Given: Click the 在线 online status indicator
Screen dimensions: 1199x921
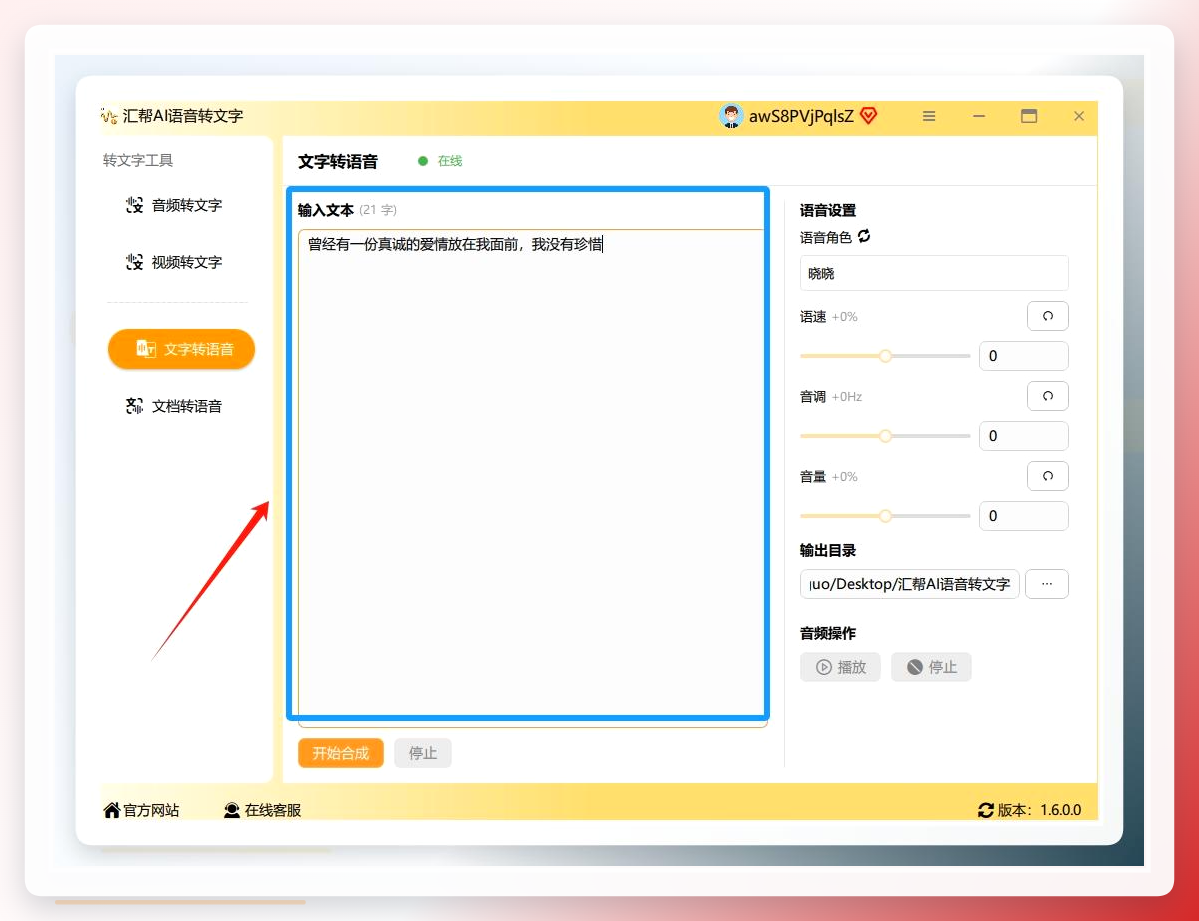Looking at the screenshot, I should (440, 161).
